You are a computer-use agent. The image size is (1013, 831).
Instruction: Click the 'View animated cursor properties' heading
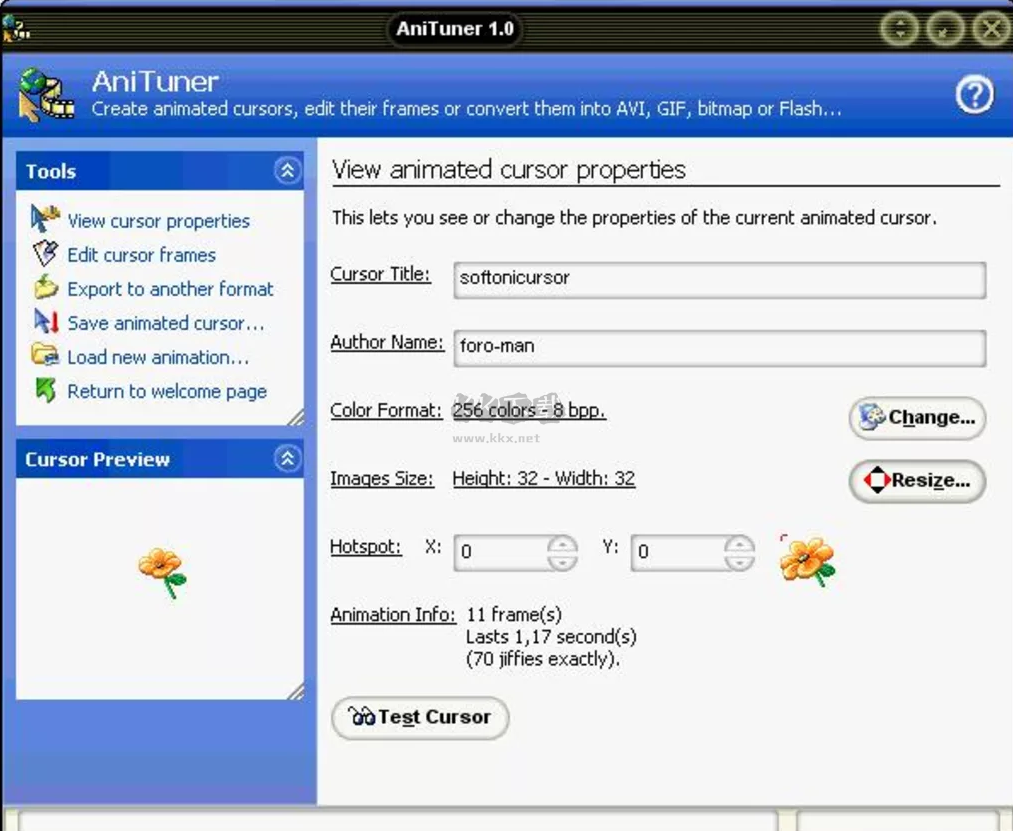[x=508, y=170]
